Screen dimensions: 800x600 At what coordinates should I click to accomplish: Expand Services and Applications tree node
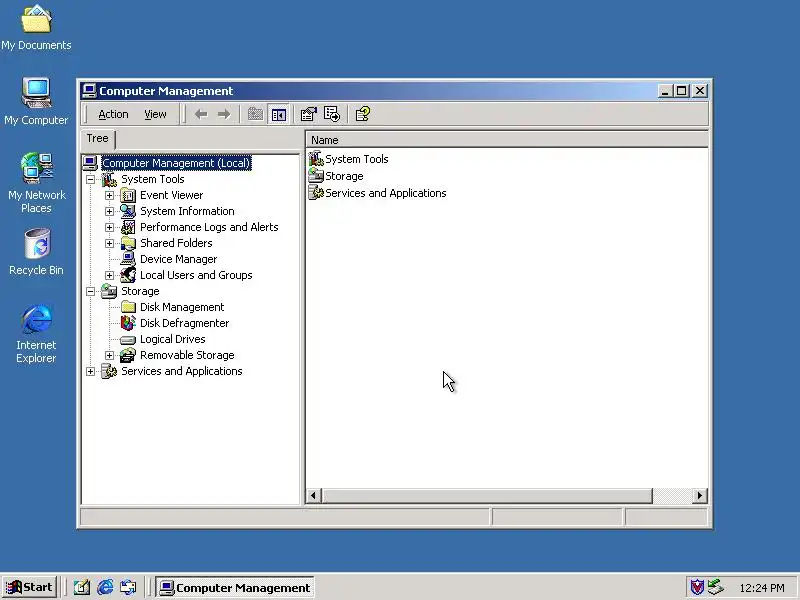90,371
